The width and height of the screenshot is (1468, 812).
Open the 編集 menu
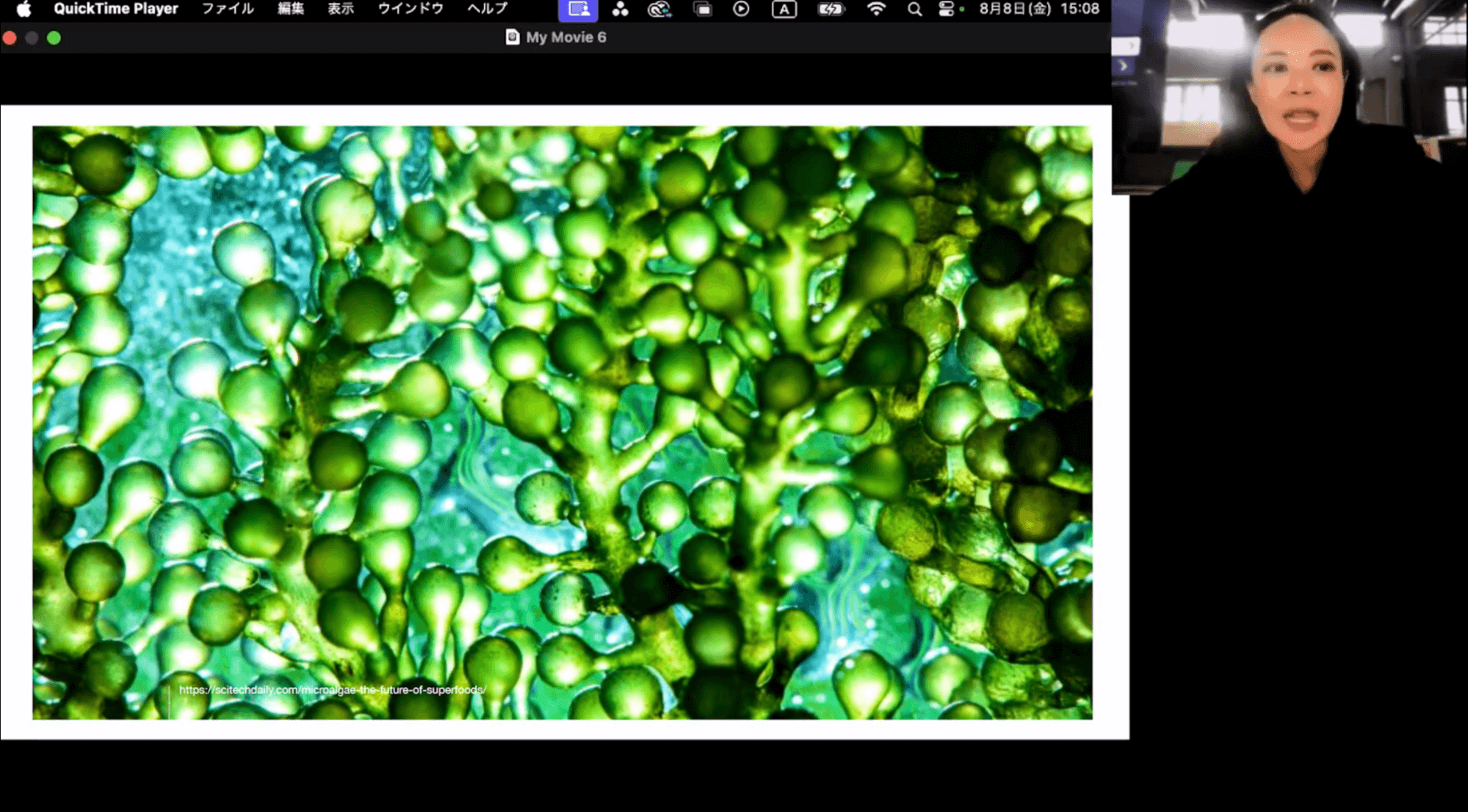291,9
